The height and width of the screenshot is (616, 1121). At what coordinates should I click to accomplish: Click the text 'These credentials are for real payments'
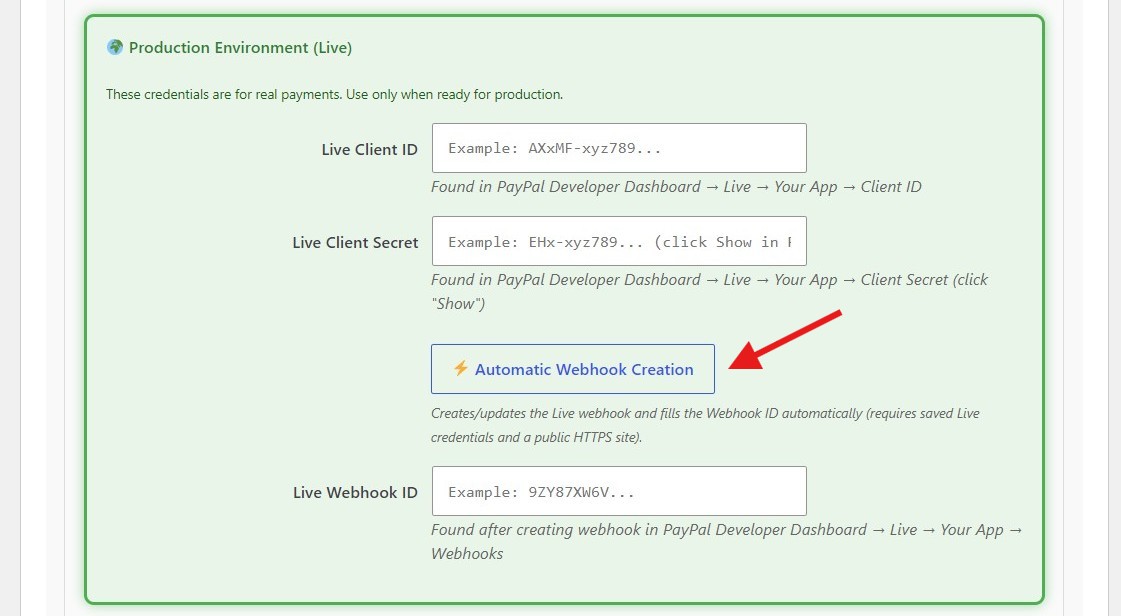pos(224,94)
